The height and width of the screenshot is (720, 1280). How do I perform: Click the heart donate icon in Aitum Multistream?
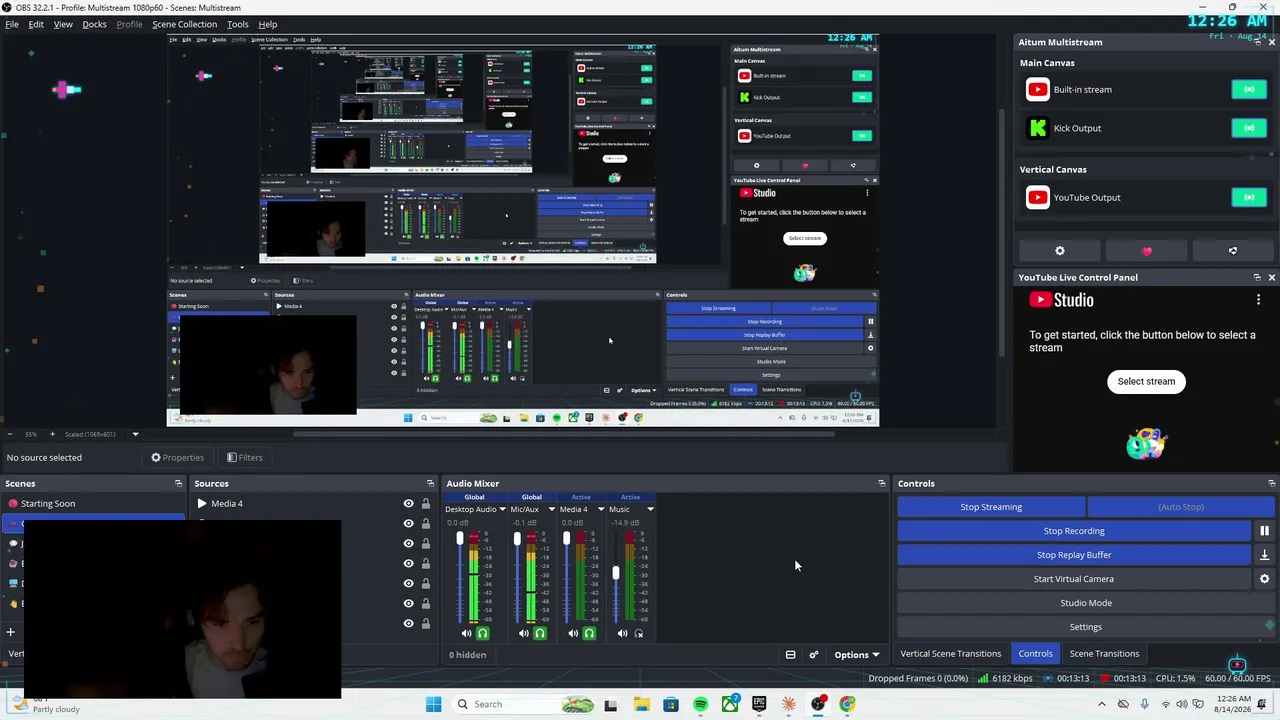[1147, 251]
